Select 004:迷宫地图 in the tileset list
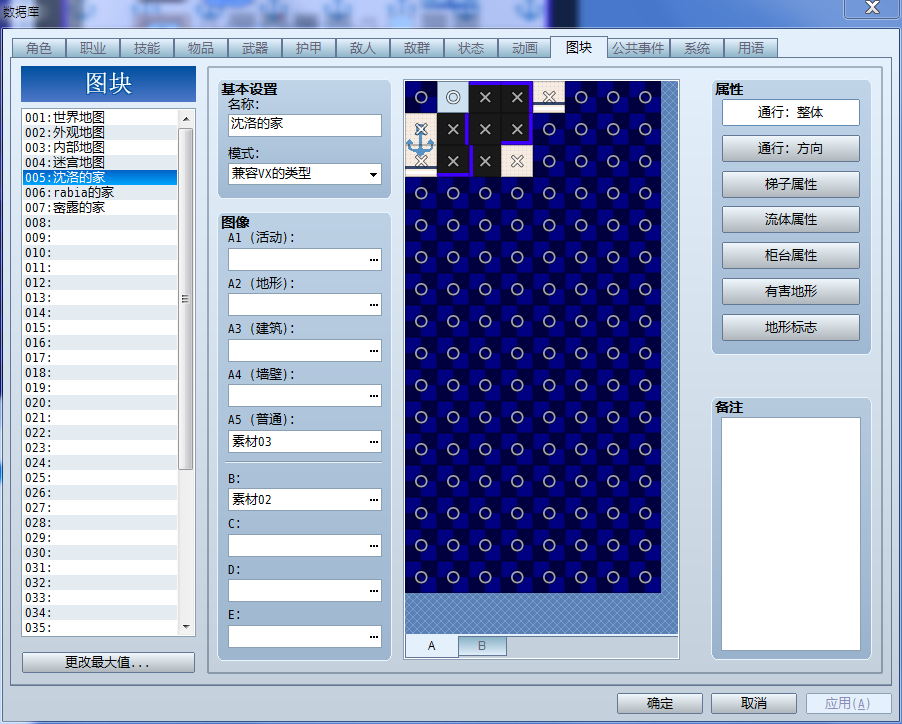 point(100,162)
